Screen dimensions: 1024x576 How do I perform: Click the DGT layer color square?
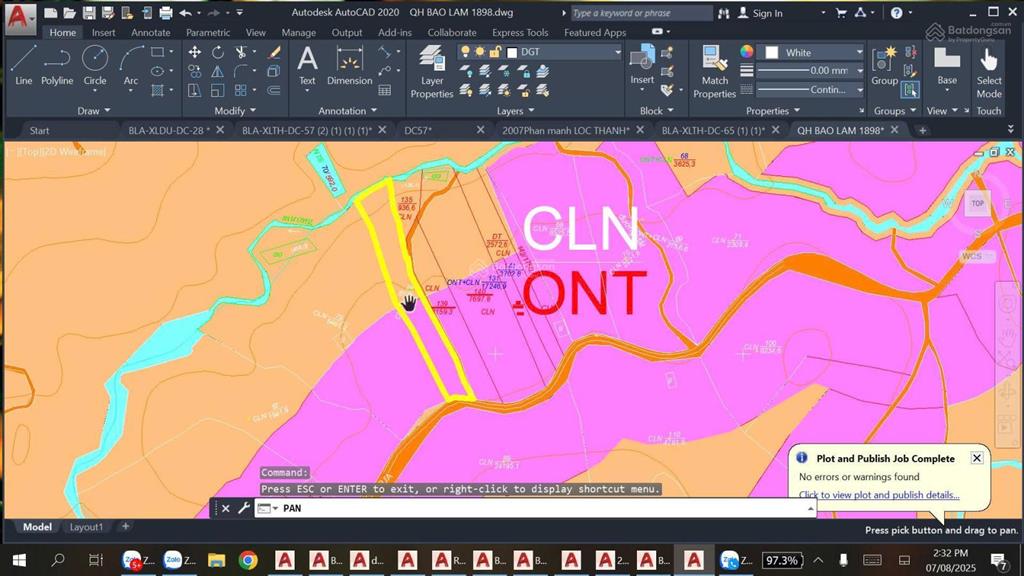tap(512, 52)
